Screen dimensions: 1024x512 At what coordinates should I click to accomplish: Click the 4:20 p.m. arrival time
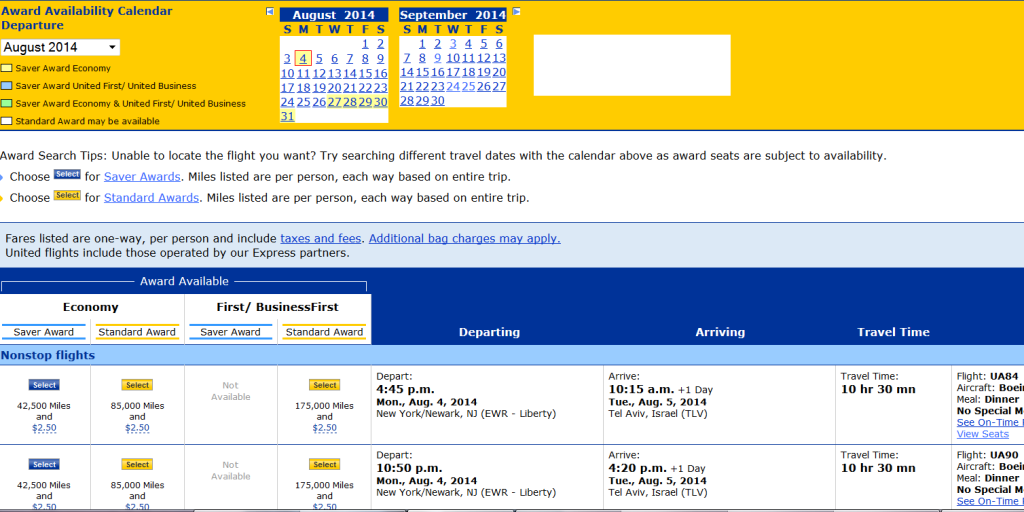(638, 469)
